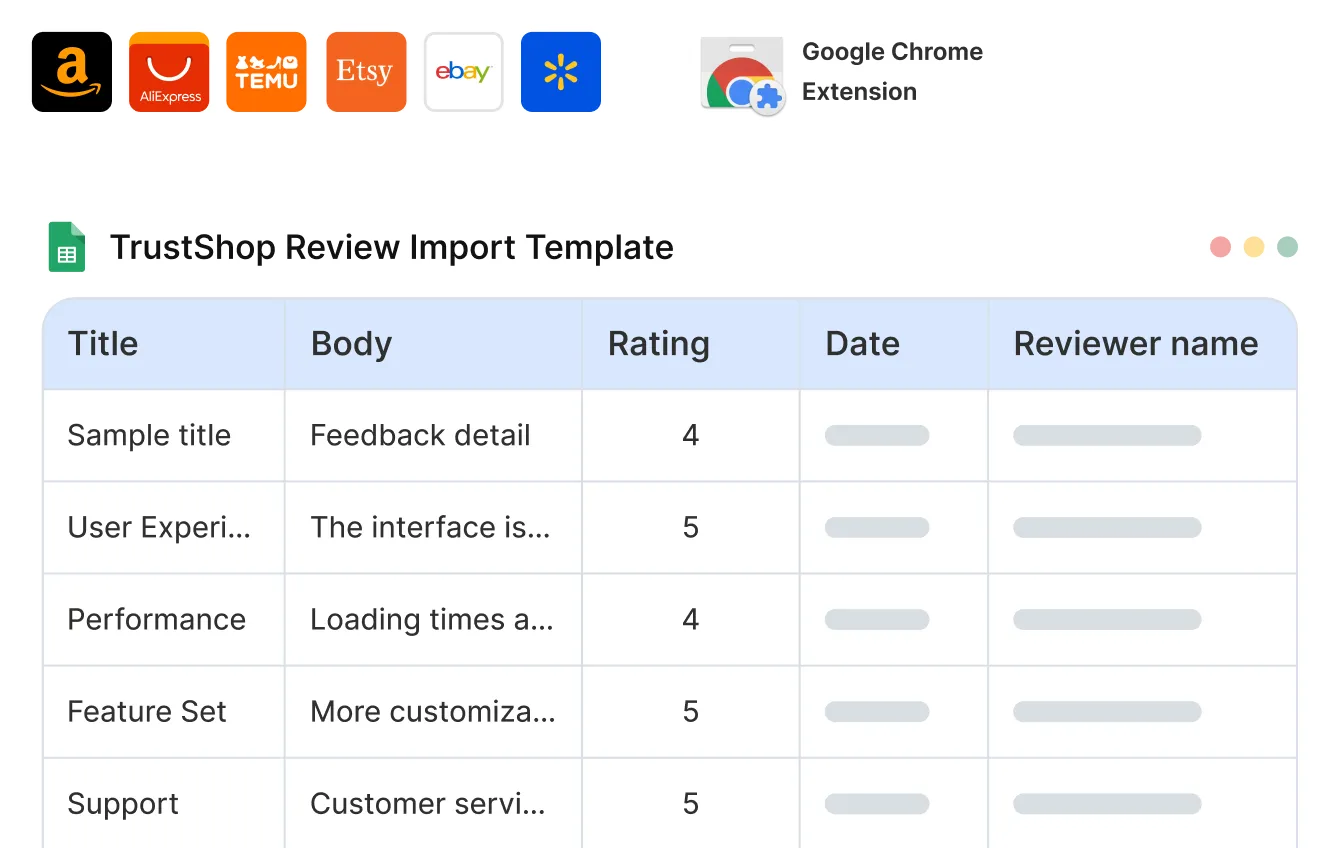The height and width of the screenshot is (848, 1340).
Task: Click the 'The interface is...' body cell
Action: [x=433, y=528]
